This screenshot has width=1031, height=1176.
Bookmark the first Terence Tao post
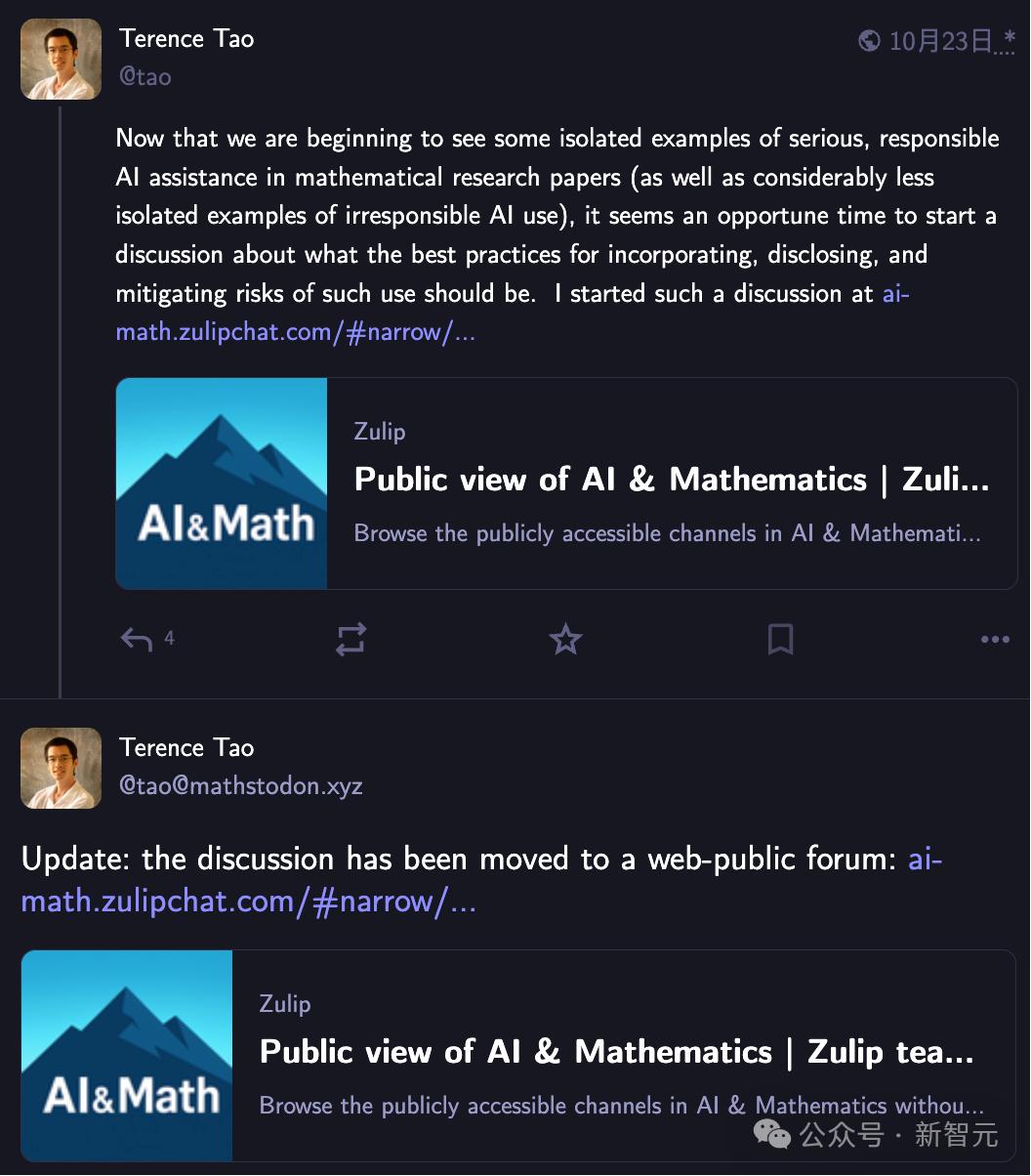[780, 640]
